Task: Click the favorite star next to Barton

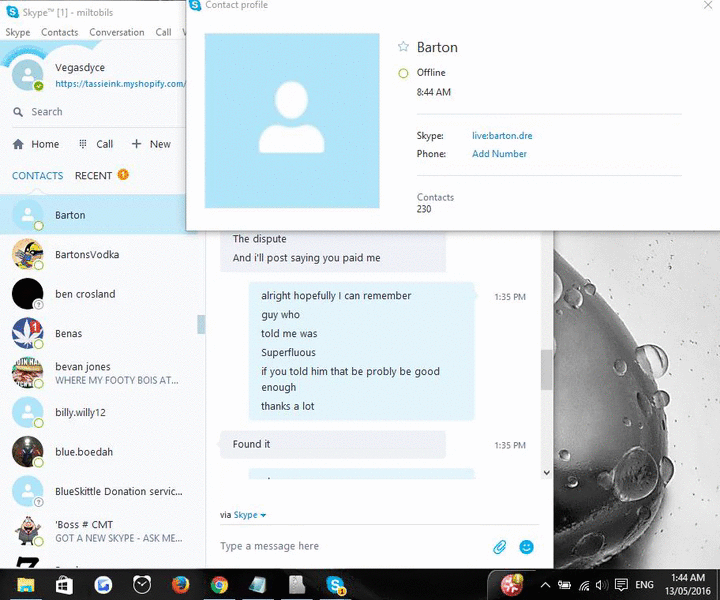Action: click(403, 46)
